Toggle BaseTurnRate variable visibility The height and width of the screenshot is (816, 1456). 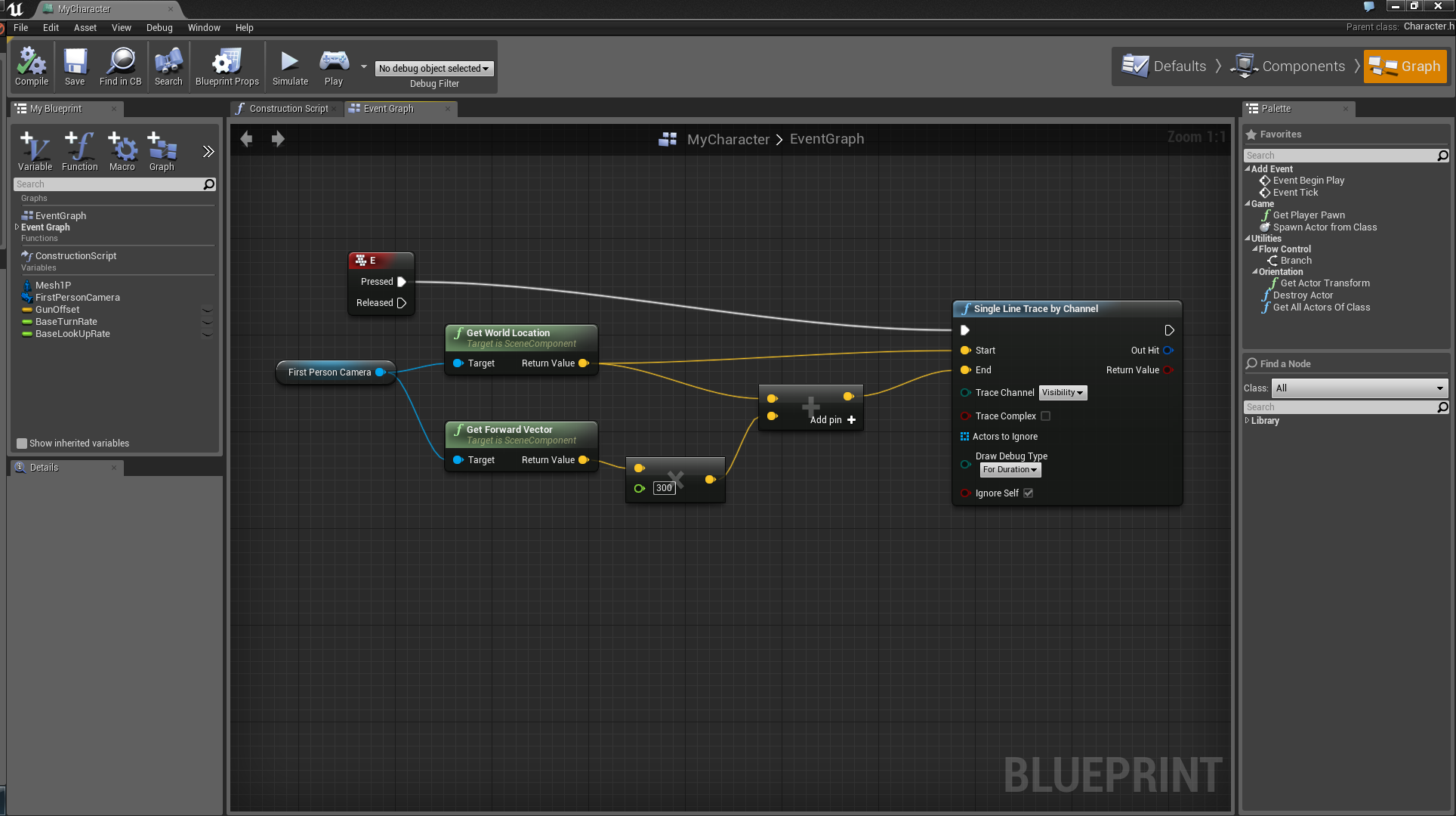pyautogui.click(x=207, y=322)
